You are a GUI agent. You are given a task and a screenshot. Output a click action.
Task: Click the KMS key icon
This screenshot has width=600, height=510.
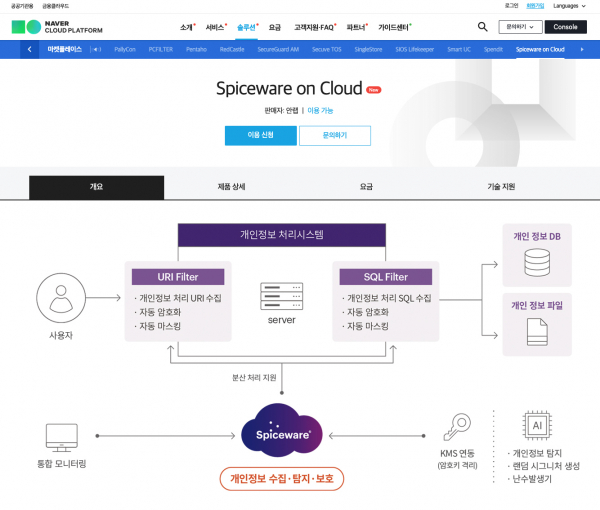[461, 426]
